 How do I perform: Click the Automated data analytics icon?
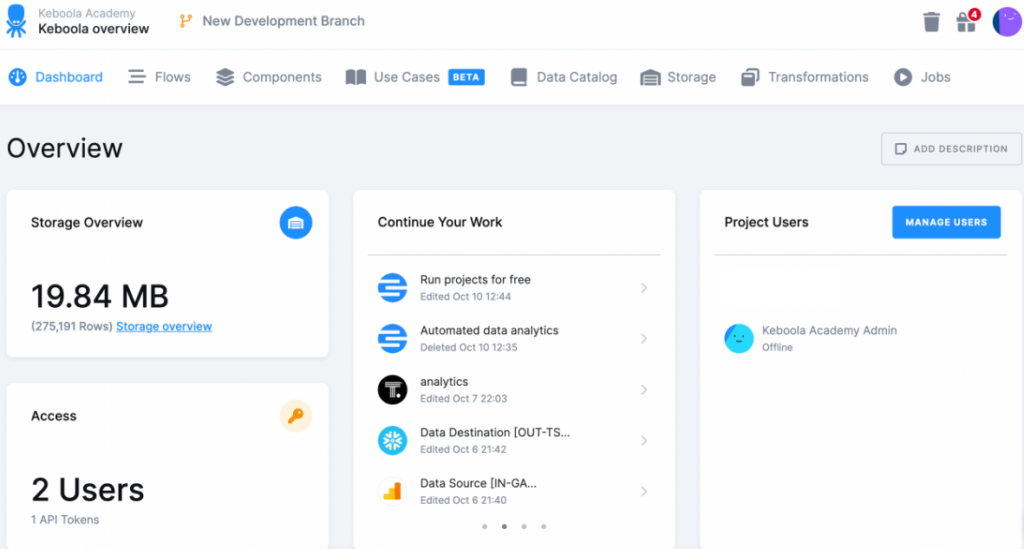click(392, 339)
